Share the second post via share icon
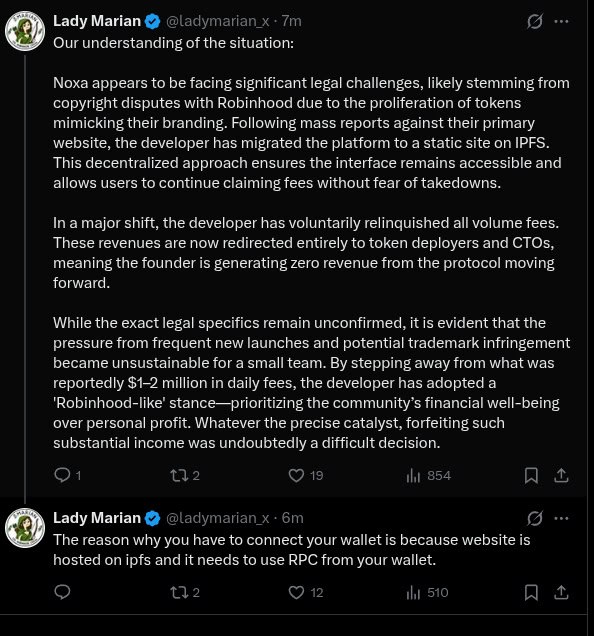Image resolution: width=594 pixels, height=636 pixels. pos(561,593)
